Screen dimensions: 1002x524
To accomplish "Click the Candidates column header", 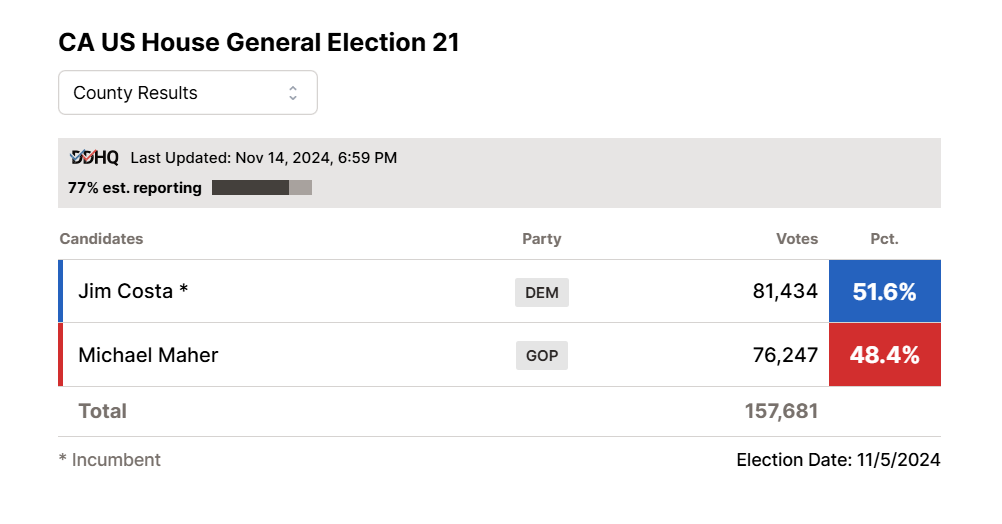I will pos(101,239).
